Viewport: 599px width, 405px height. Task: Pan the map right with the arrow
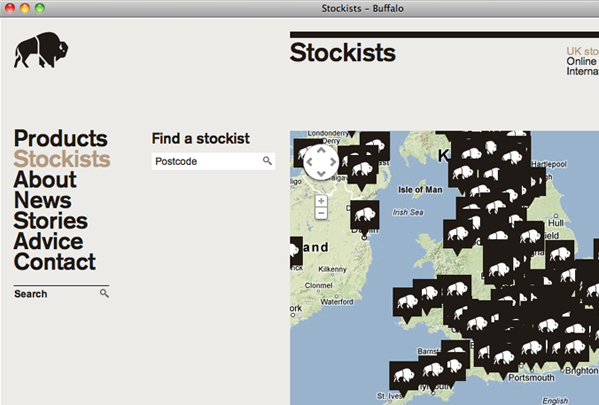point(333,162)
